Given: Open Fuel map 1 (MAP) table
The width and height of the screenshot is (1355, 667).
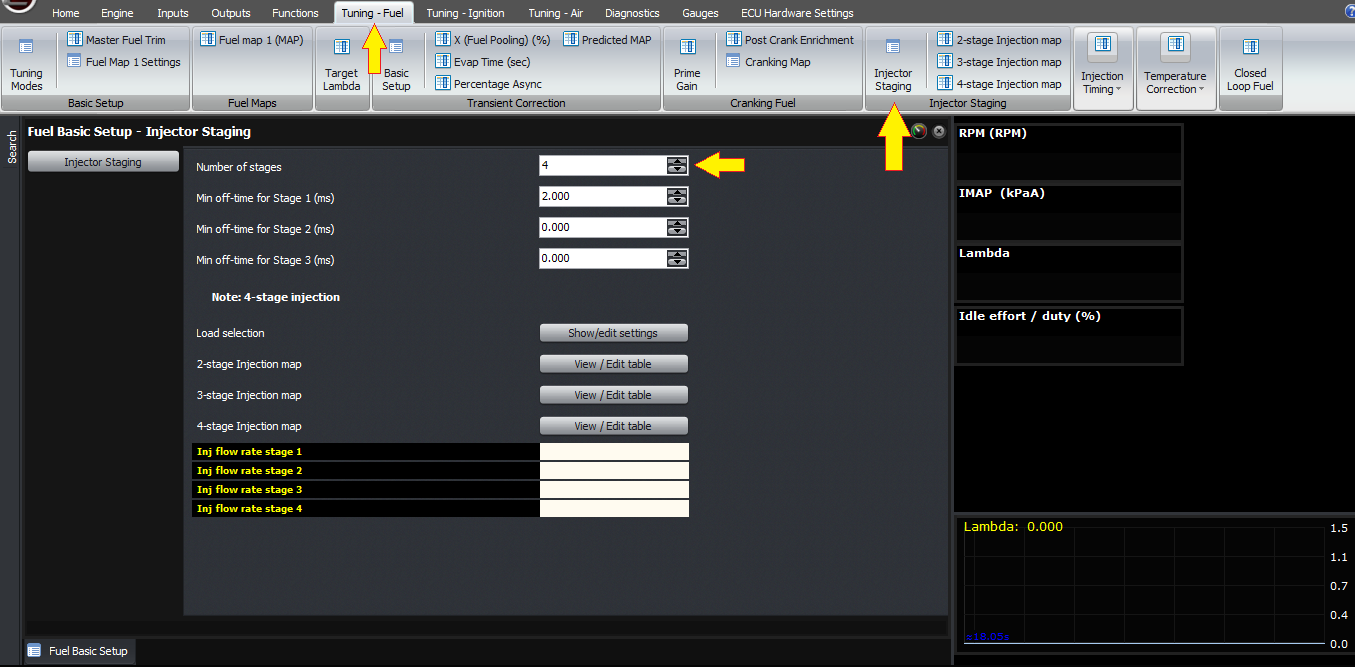Looking at the screenshot, I should click(251, 40).
